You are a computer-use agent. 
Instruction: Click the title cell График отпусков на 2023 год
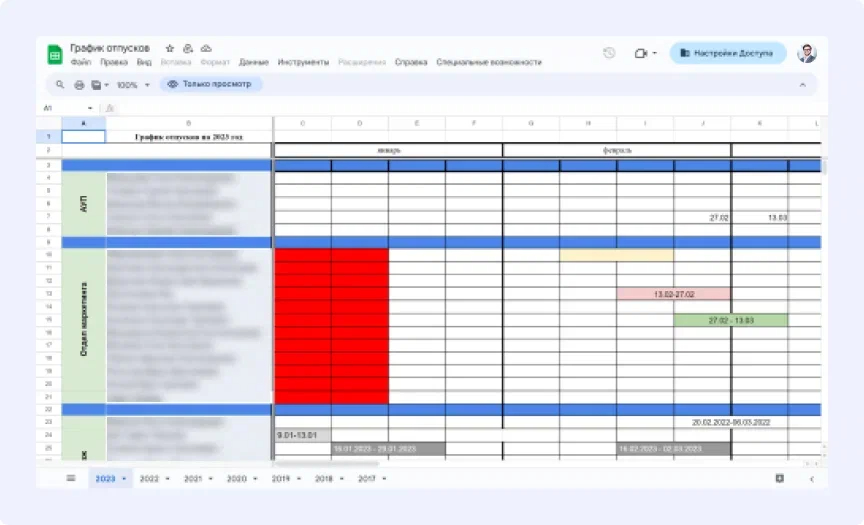point(189,137)
